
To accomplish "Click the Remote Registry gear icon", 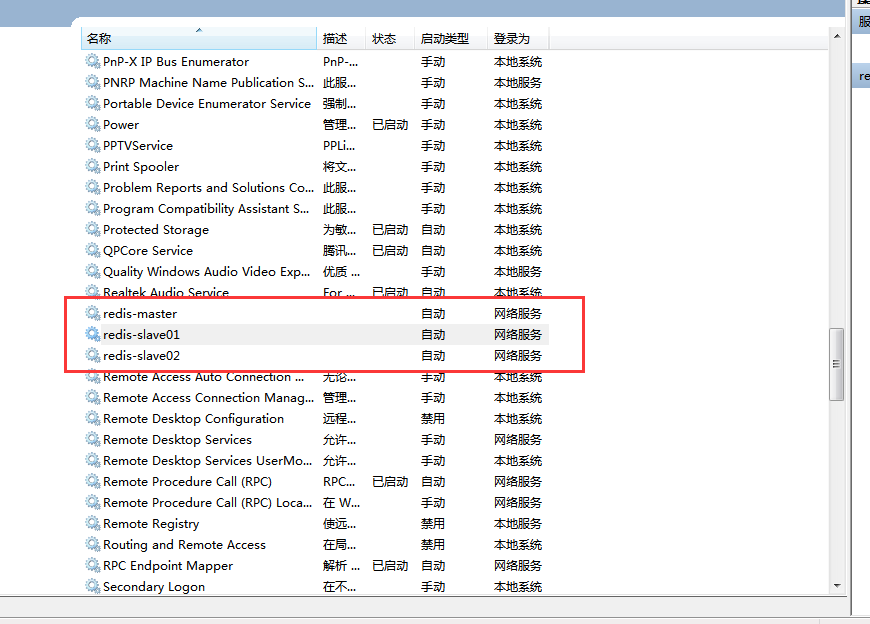I will [93, 523].
